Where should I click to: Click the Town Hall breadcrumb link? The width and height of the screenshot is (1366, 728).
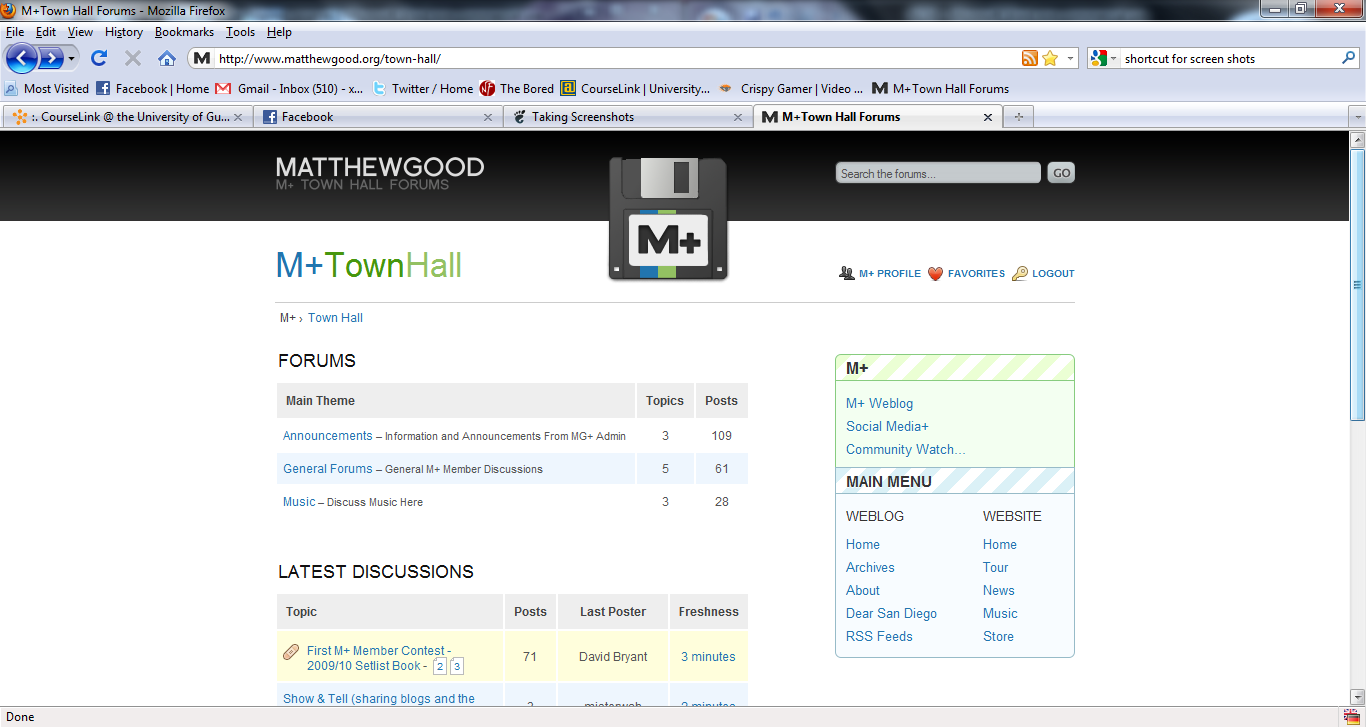[x=335, y=318]
